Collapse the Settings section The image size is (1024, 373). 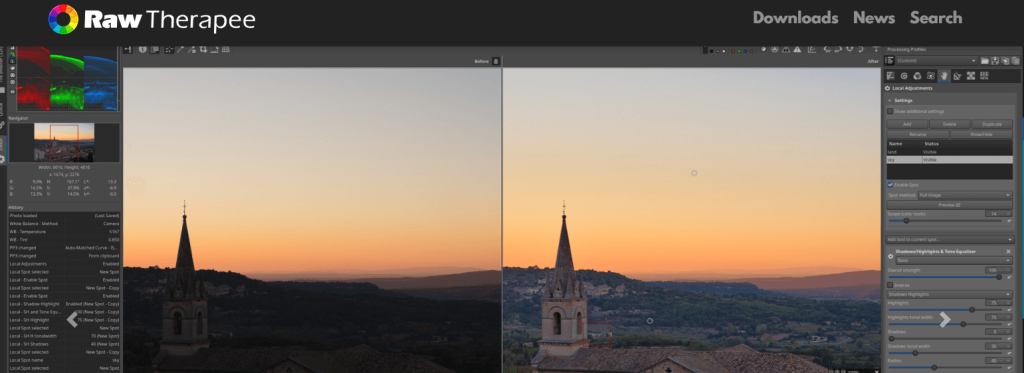(x=889, y=101)
